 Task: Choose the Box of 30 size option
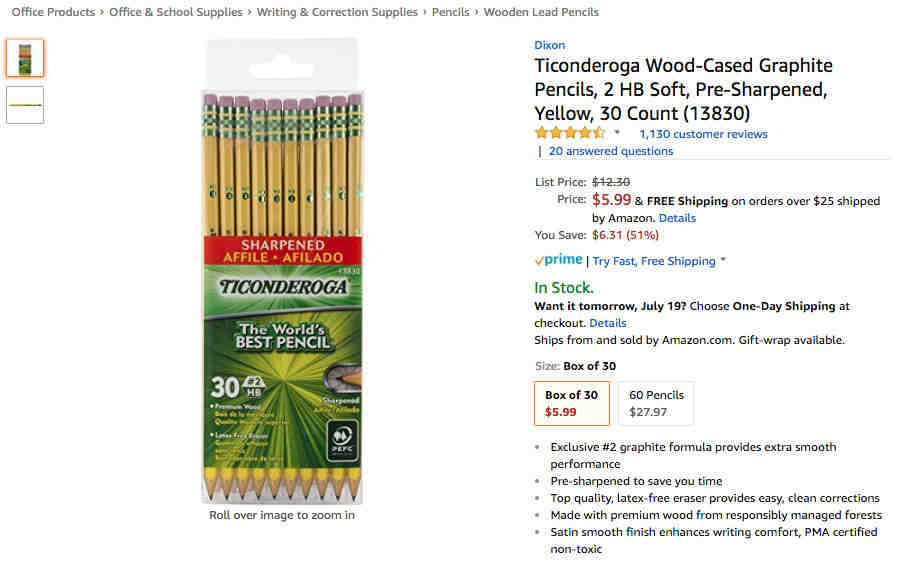572,403
